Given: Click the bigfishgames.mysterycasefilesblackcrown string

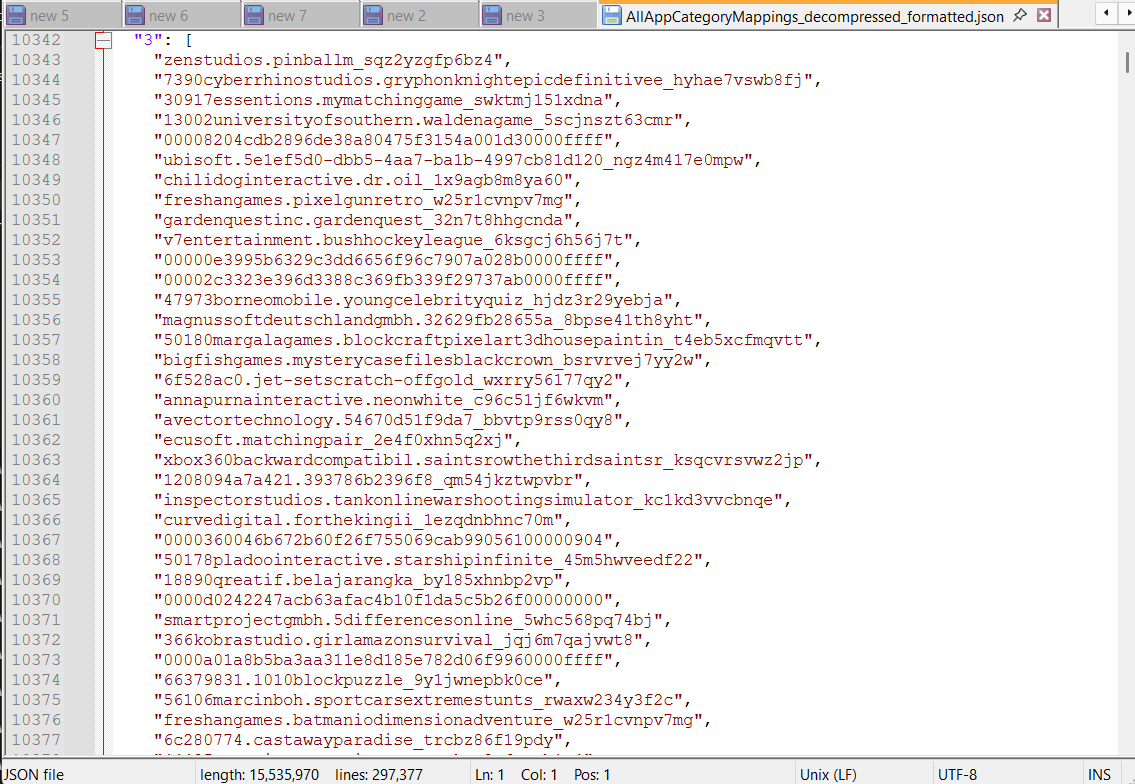Looking at the screenshot, I should click(x=428, y=360).
